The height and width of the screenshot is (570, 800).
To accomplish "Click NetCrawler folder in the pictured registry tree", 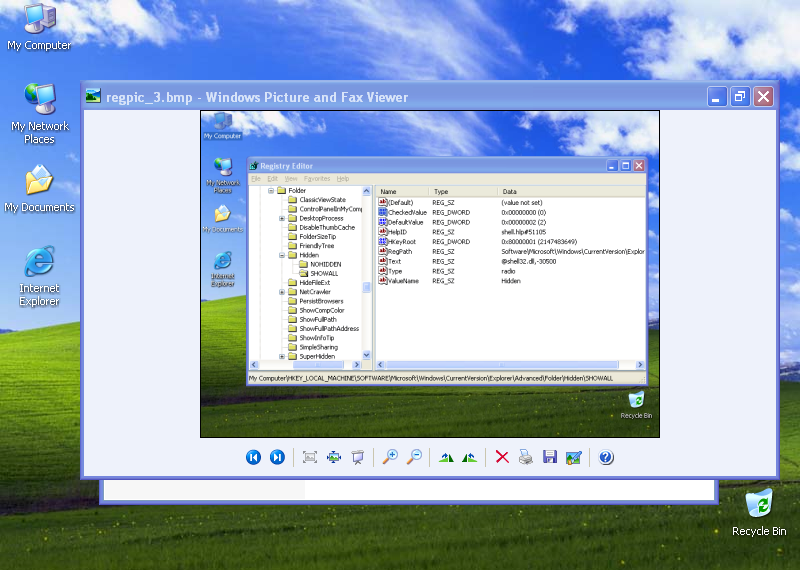I will point(310,292).
